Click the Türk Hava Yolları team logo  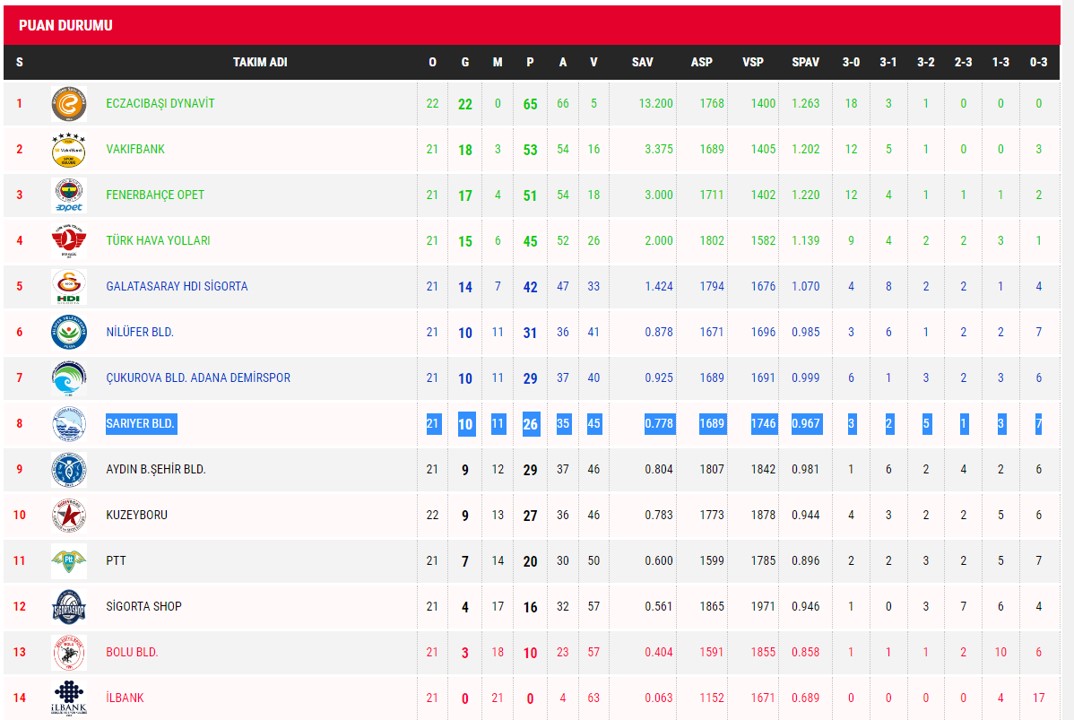[x=68, y=241]
